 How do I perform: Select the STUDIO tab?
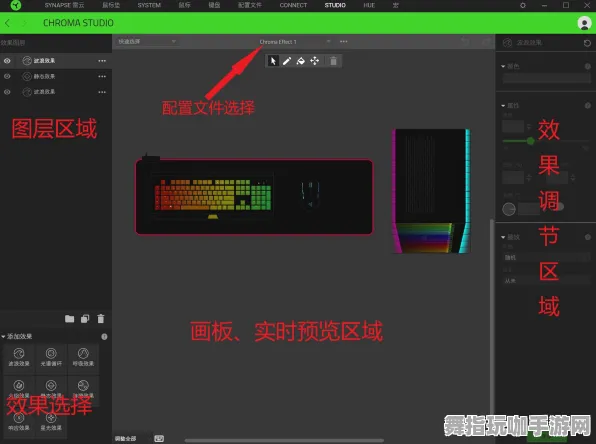(x=335, y=5)
